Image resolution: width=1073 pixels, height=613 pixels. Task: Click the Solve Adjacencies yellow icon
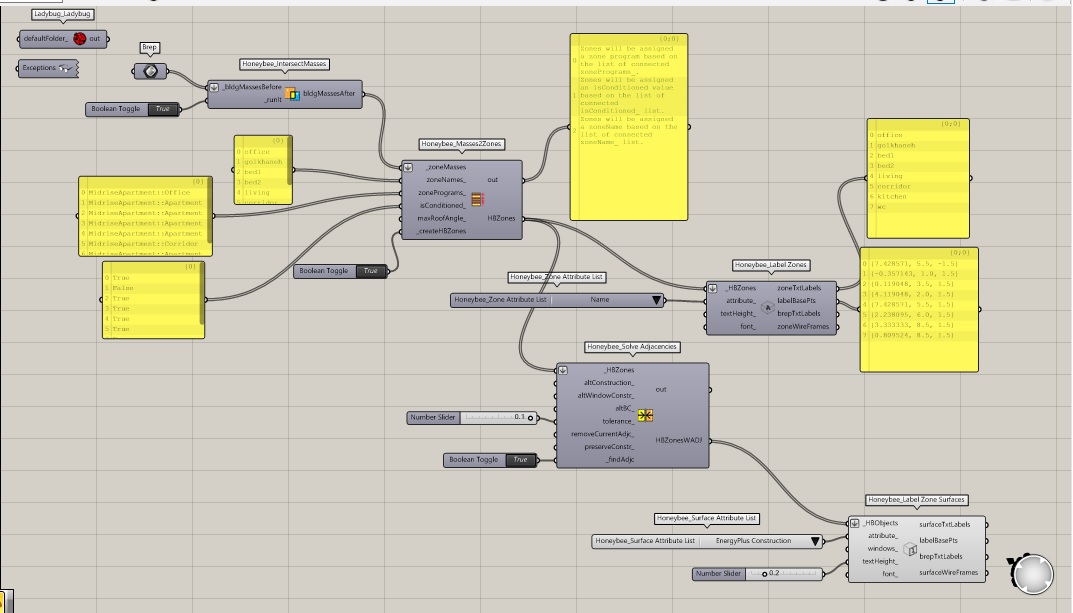tap(645, 415)
